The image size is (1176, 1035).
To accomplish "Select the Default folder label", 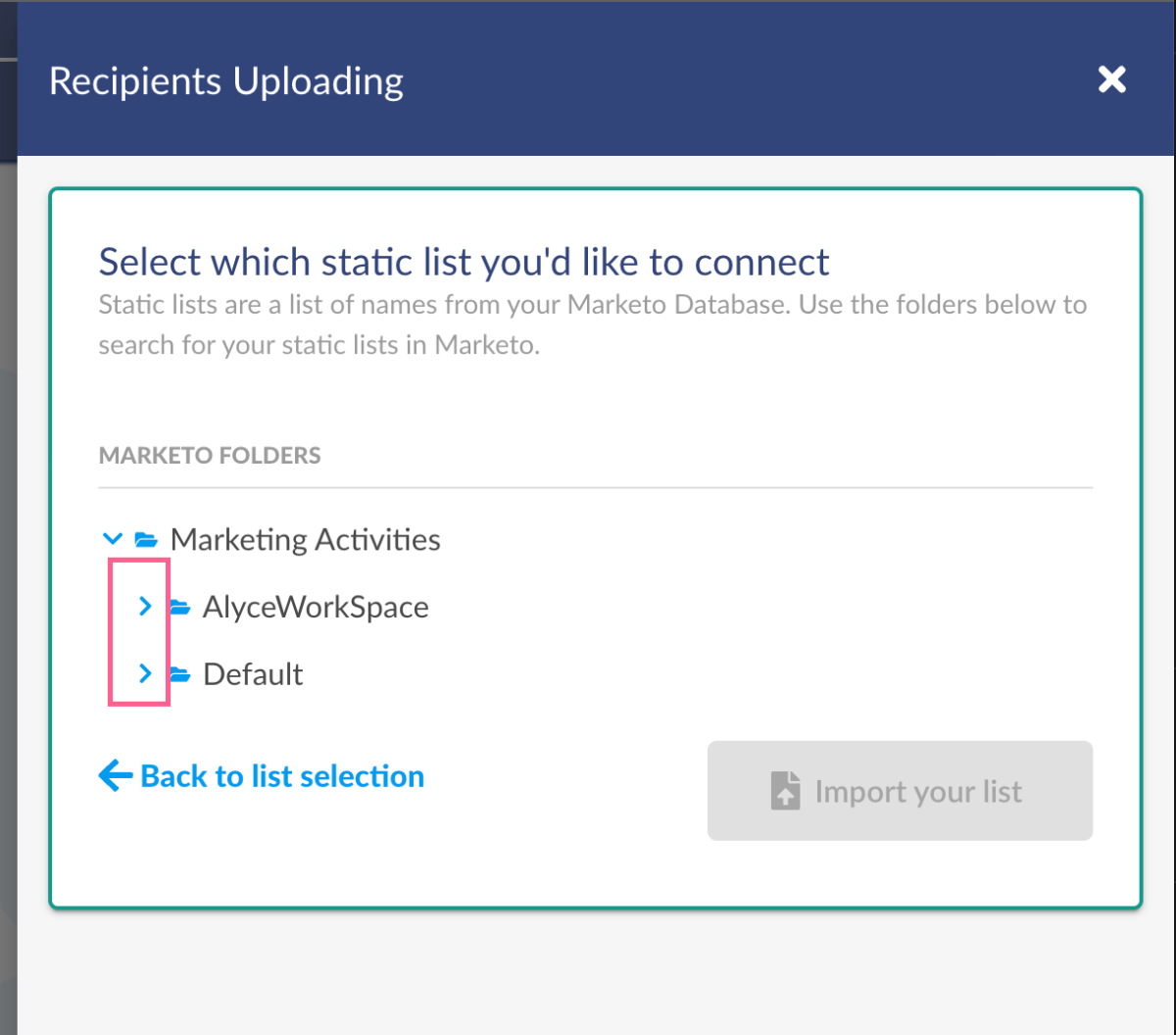I will [x=253, y=674].
